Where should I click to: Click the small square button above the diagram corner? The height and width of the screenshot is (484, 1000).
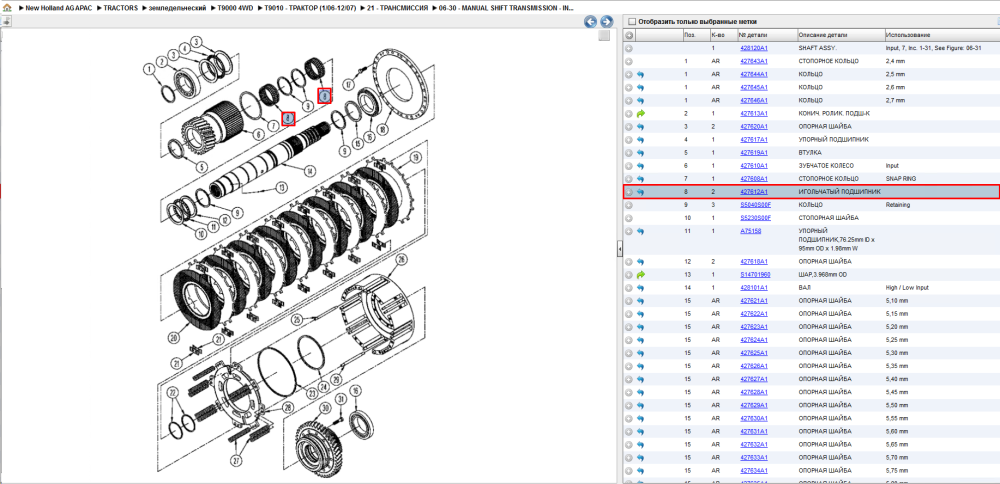(x=604, y=36)
